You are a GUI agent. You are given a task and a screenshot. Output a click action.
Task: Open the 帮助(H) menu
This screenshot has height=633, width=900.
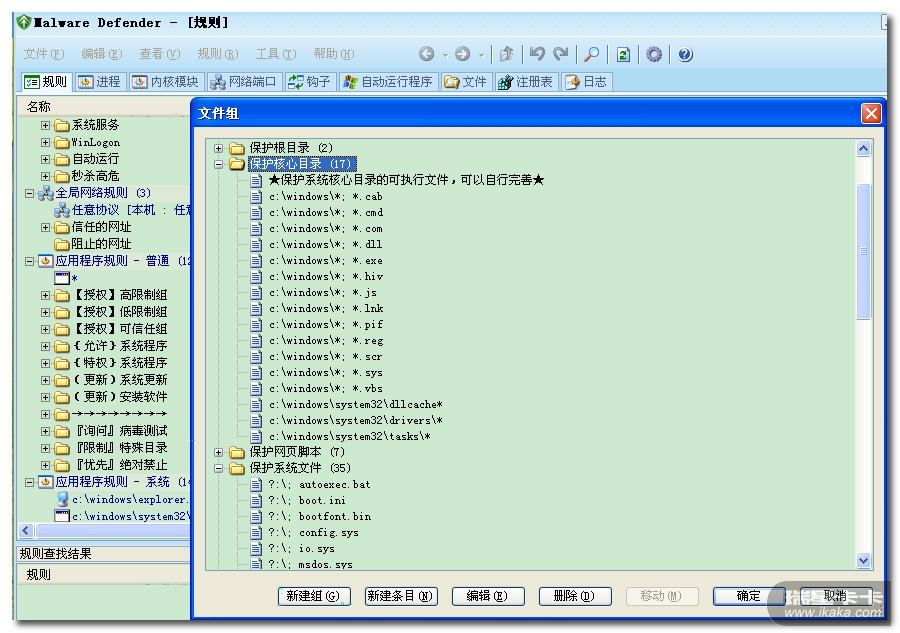[333, 54]
